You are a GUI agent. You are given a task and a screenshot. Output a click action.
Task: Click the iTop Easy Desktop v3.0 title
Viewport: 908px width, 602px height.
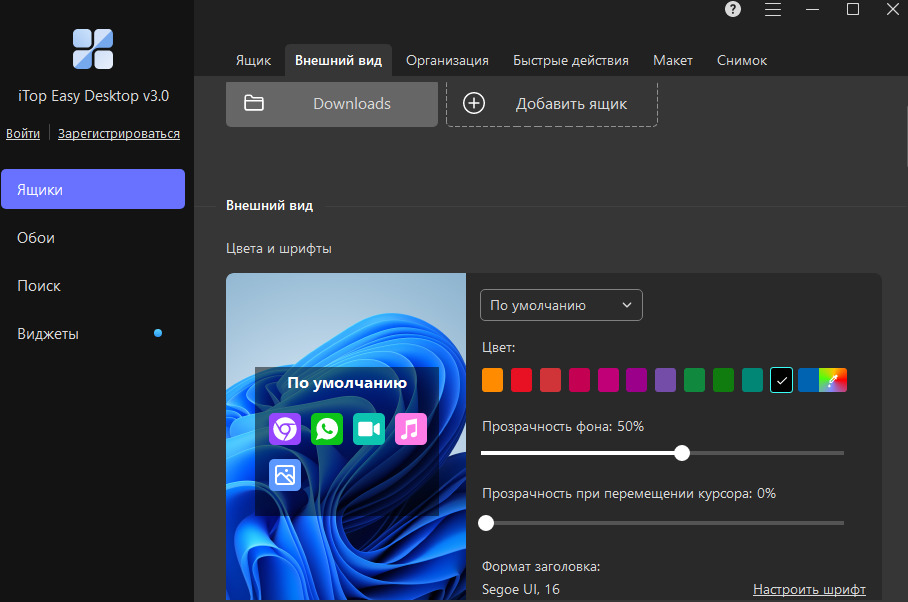93,96
